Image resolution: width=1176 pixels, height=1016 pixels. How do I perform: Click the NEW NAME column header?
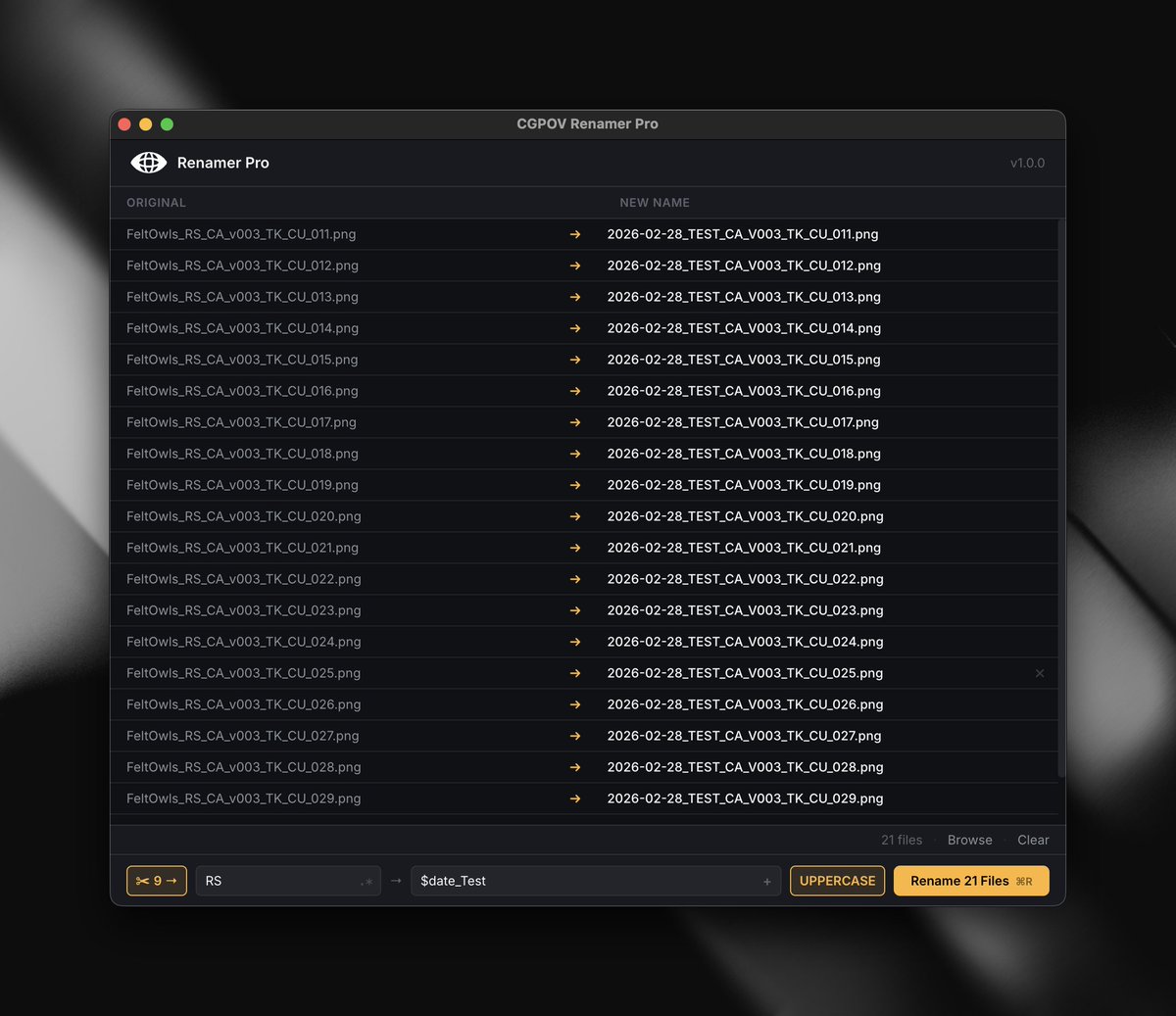pyautogui.click(x=655, y=203)
